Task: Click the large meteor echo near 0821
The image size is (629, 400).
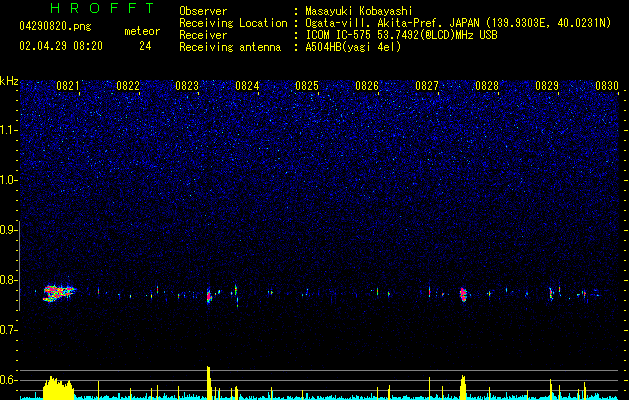Action: tap(59, 293)
